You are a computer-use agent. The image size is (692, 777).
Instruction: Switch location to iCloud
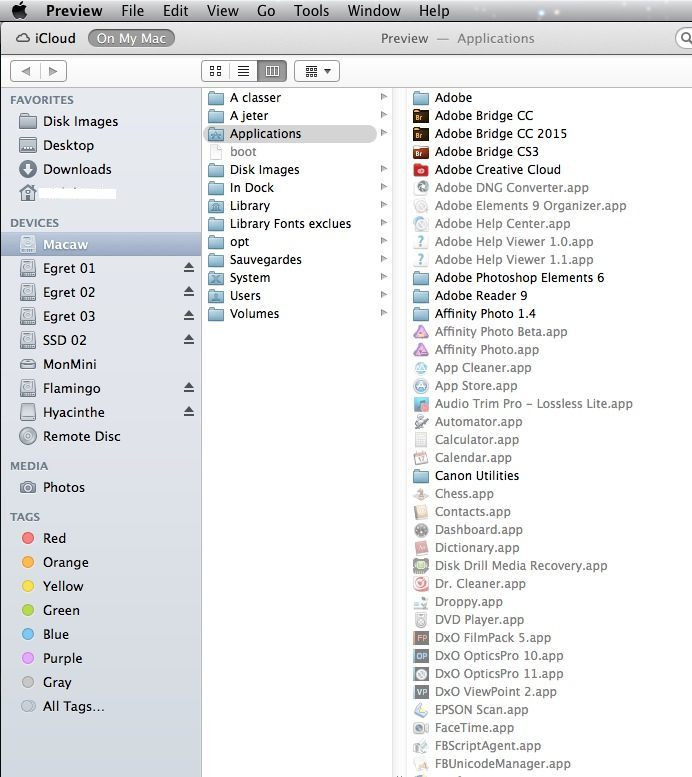[x=46, y=38]
